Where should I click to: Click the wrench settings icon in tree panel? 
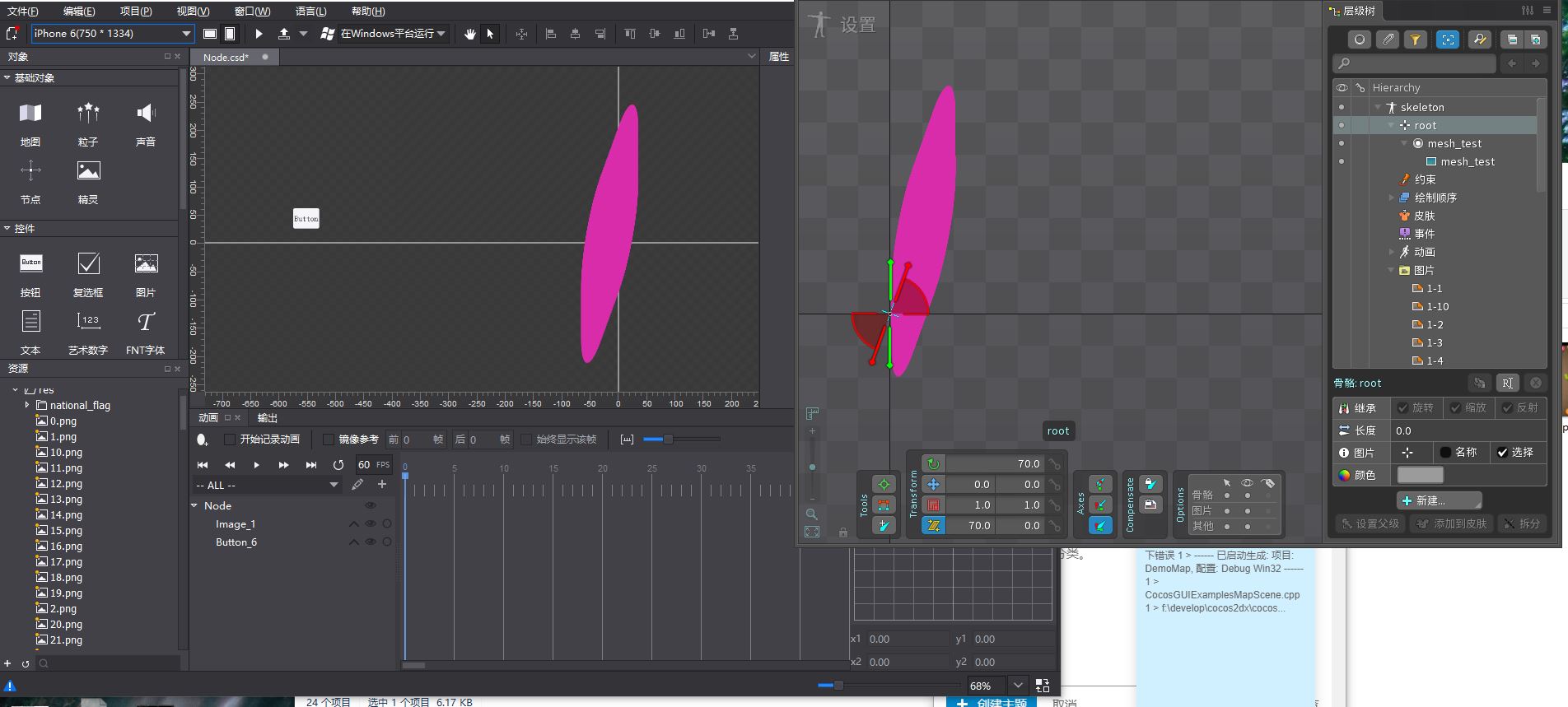1480,40
